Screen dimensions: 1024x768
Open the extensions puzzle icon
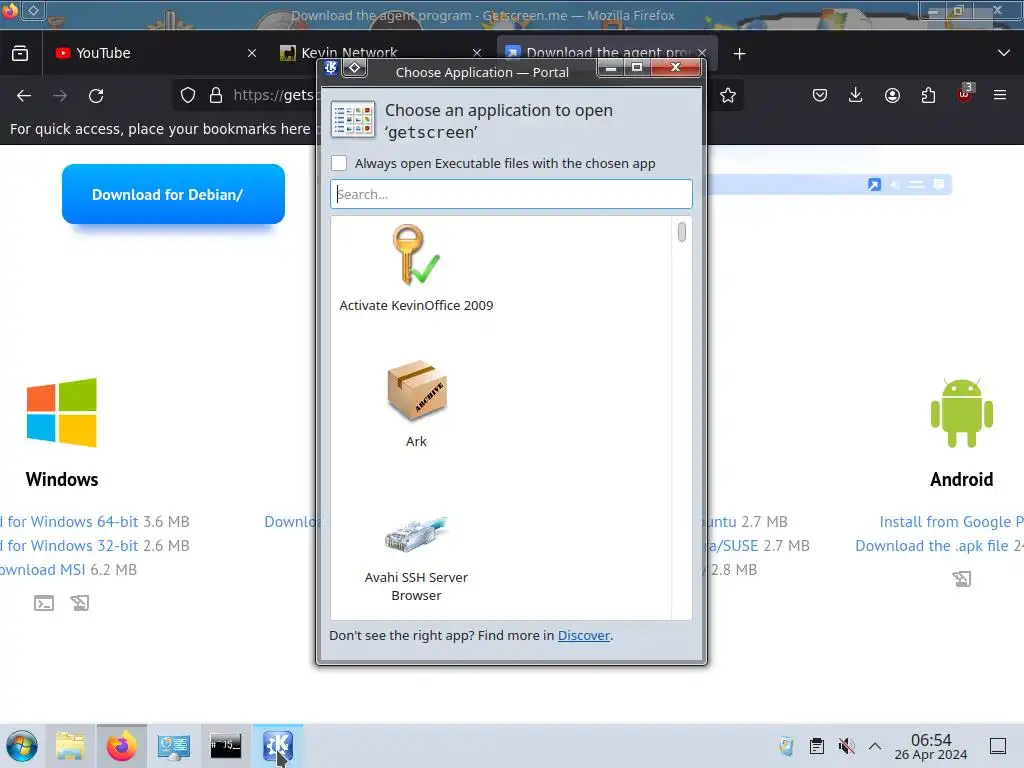pyautogui.click(x=928, y=95)
